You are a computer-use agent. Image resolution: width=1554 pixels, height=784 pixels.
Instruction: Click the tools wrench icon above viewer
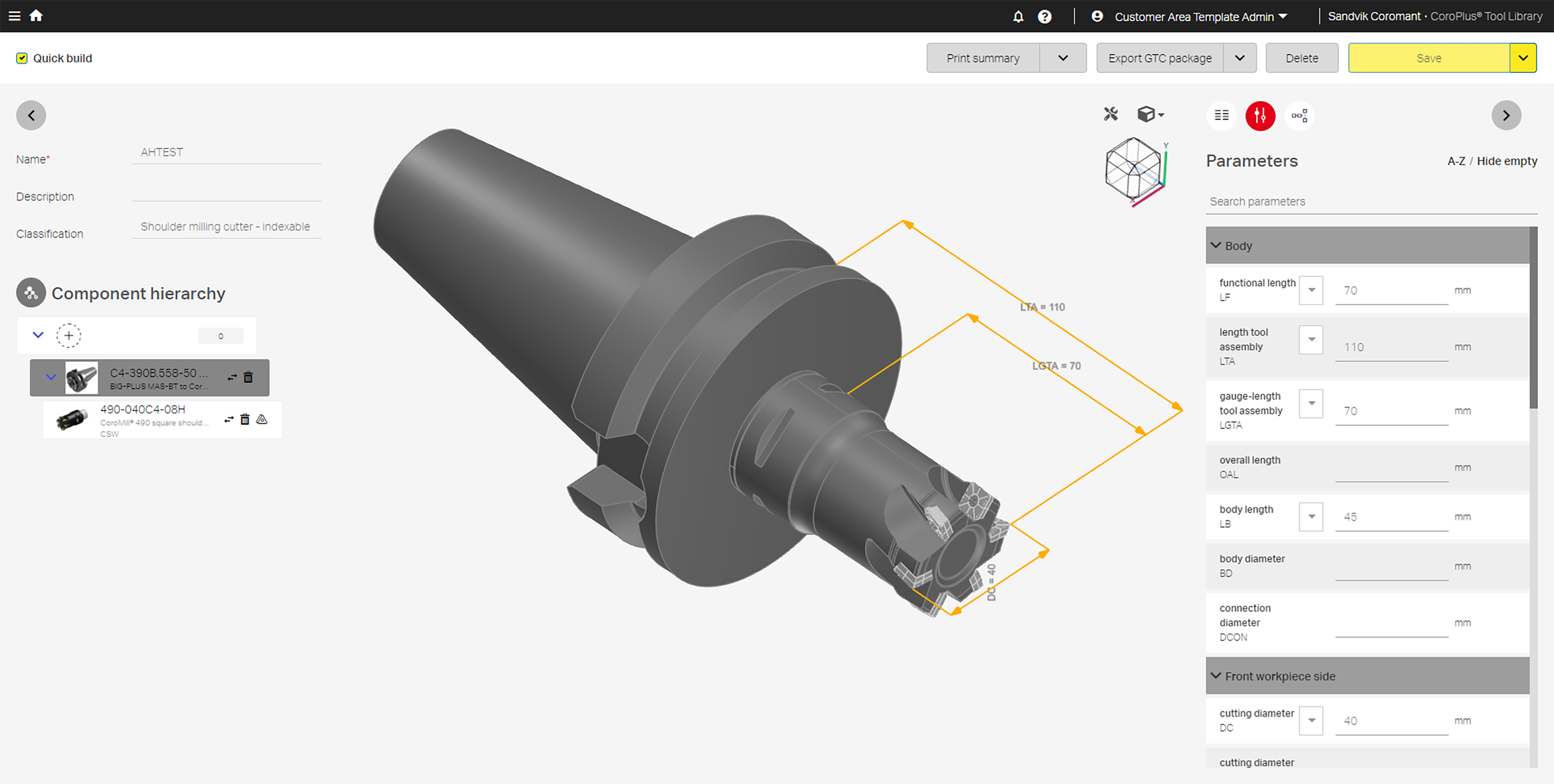pos(1111,114)
